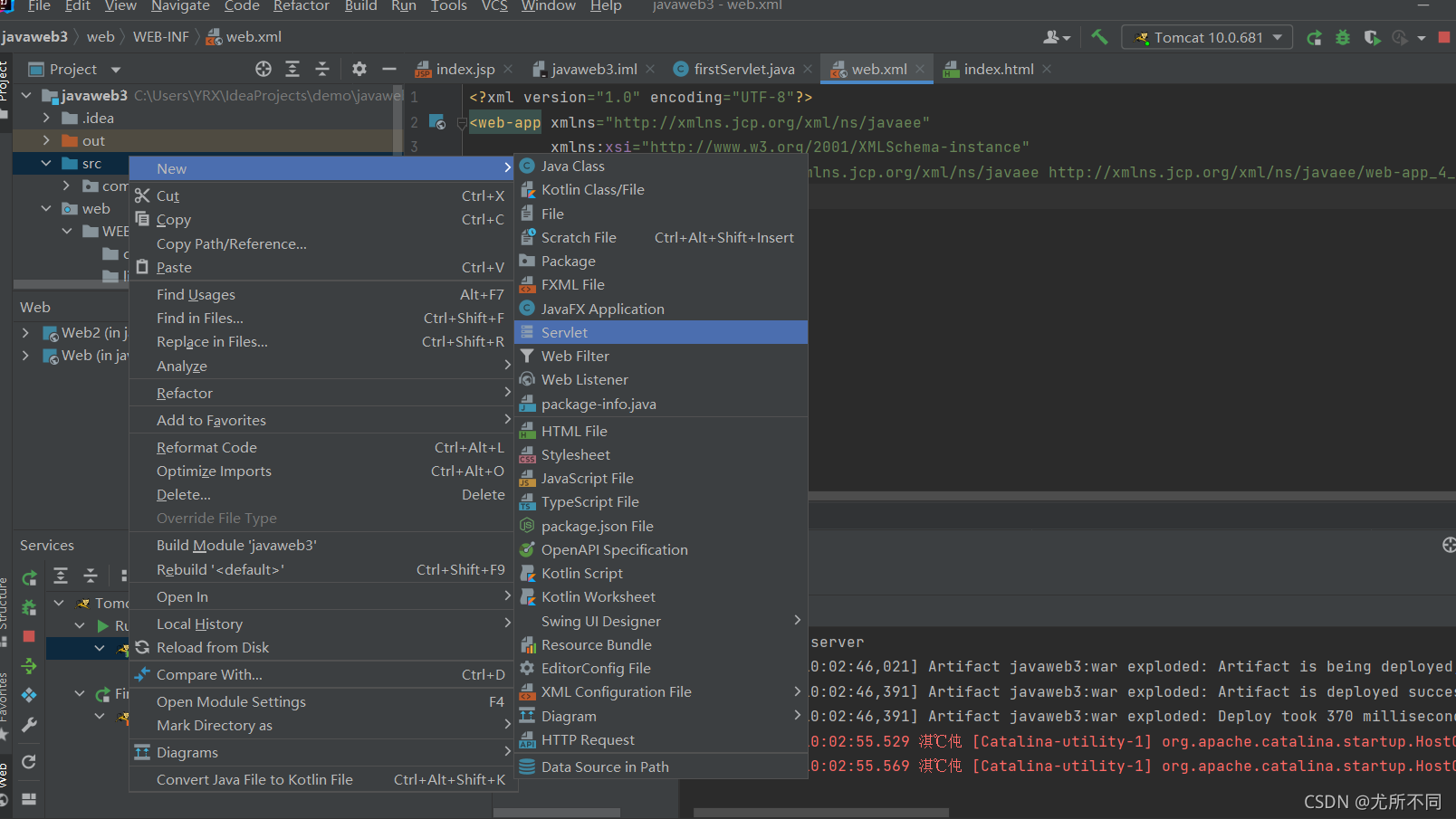Select Web Listener in New submenu
This screenshot has width=1456, height=819.
[x=661, y=379]
